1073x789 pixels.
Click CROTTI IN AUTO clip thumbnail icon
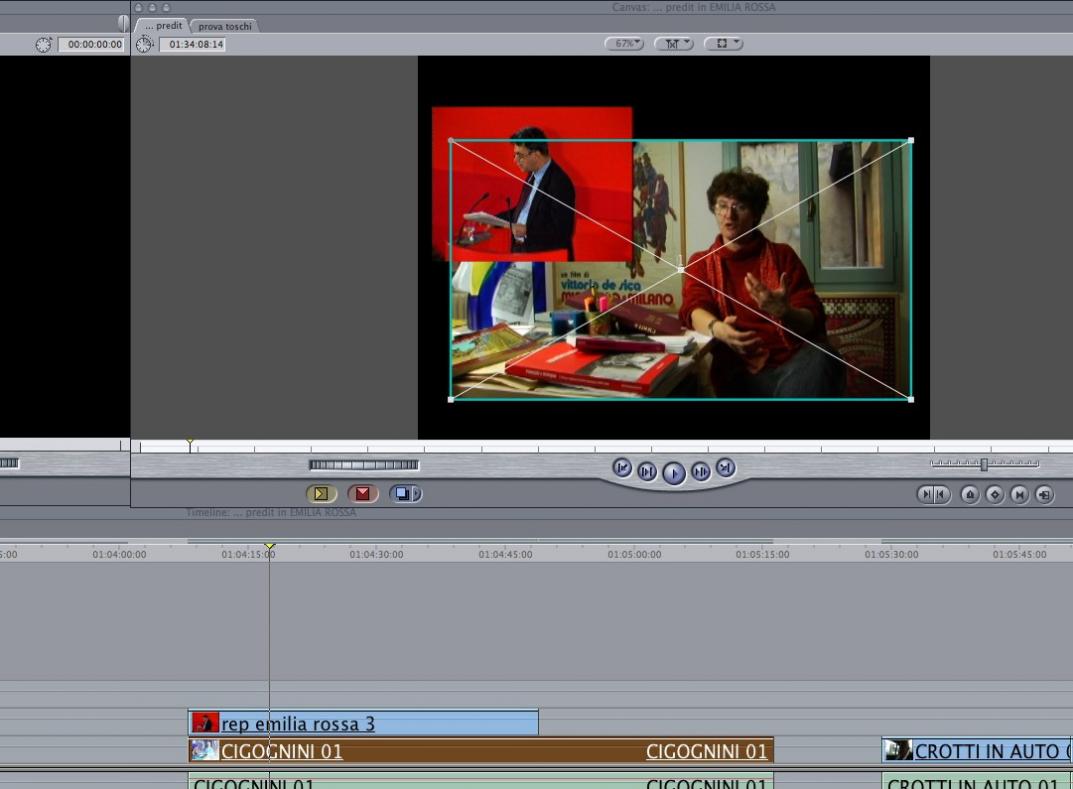pos(898,750)
